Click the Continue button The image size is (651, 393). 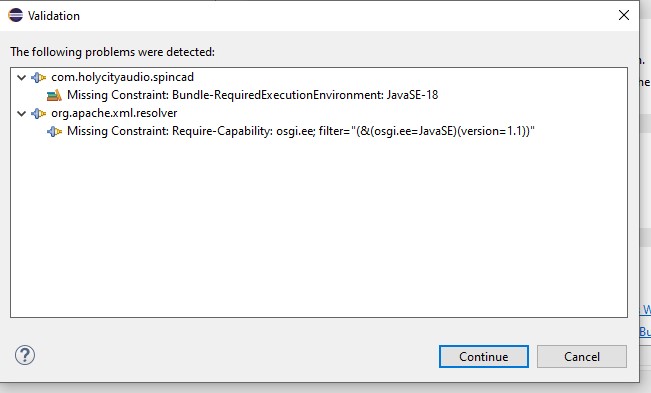coord(484,356)
